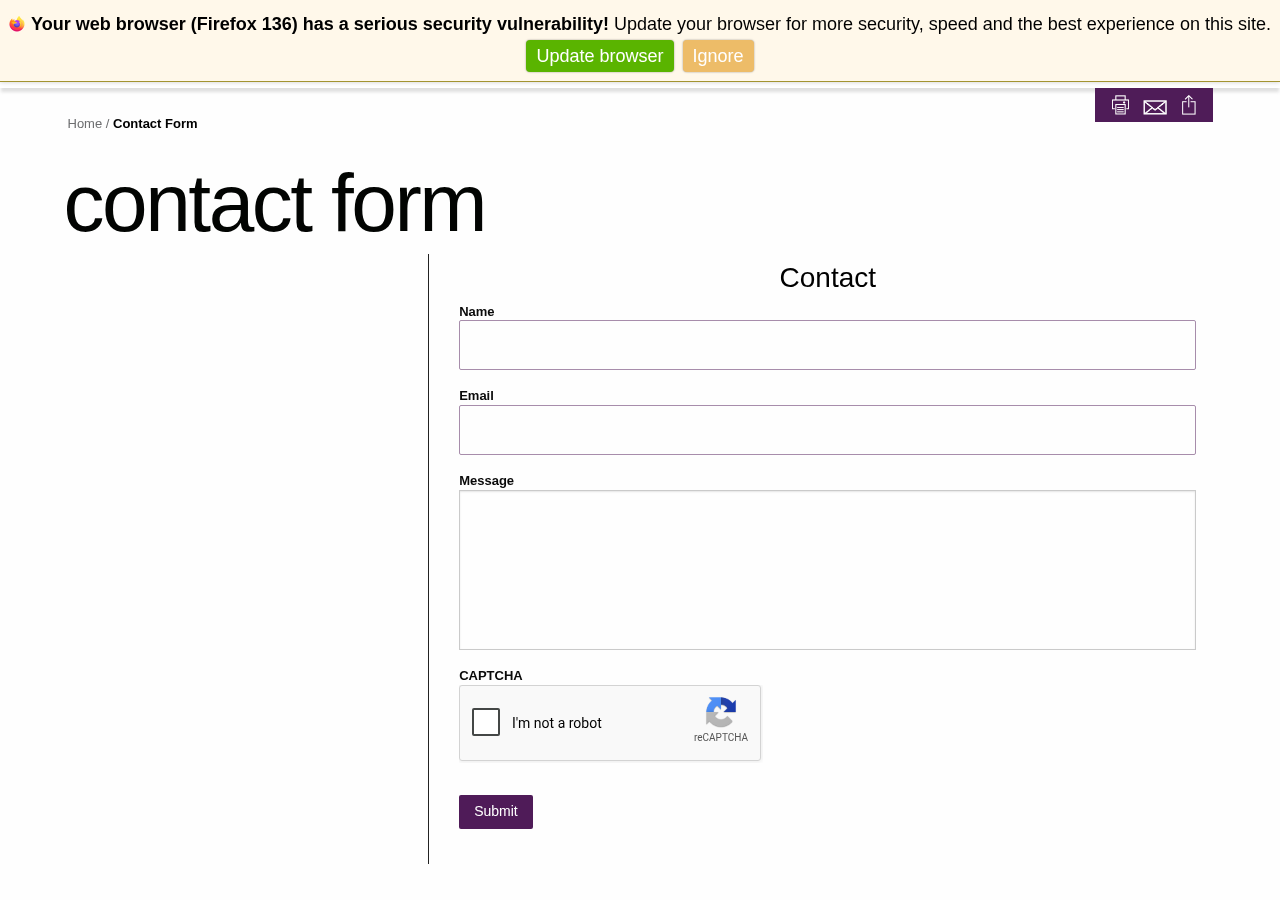Dismiss warning with the Ignore button
This screenshot has height=900, width=1280.
(718, 55)
